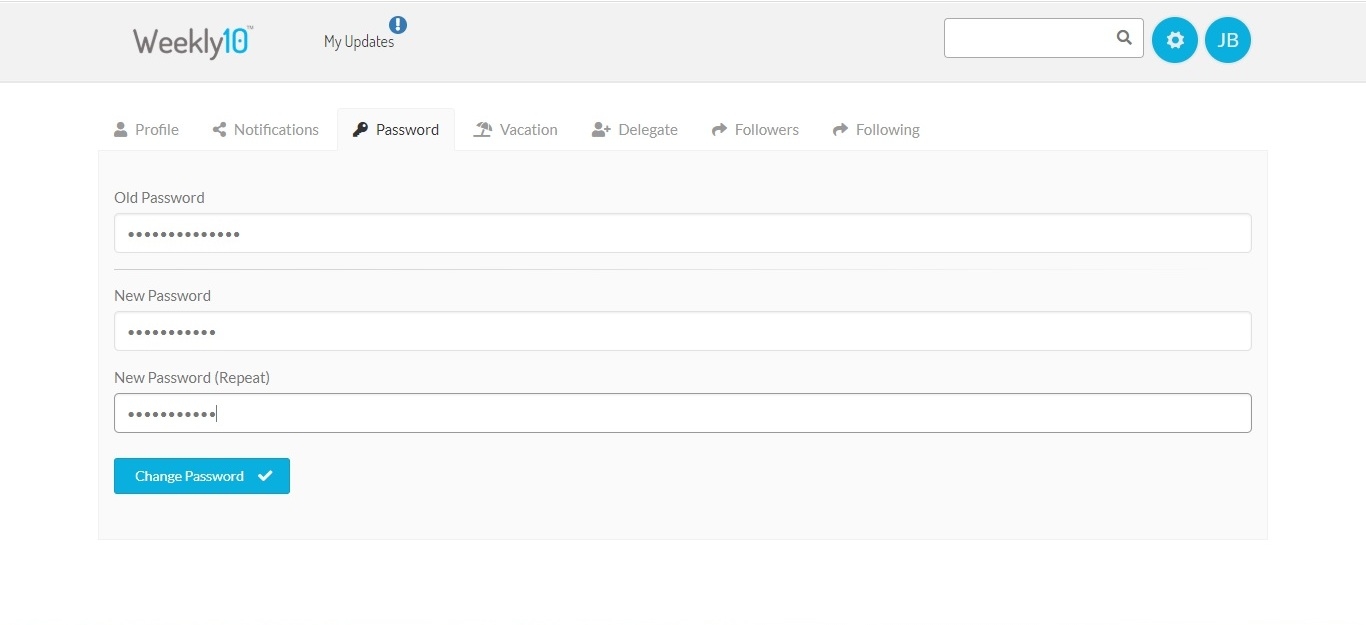Image resolution: width=1366 pixels, height=625 pixels.
Task: Click the share icon beside Notifications
Action: pos(219,129)
